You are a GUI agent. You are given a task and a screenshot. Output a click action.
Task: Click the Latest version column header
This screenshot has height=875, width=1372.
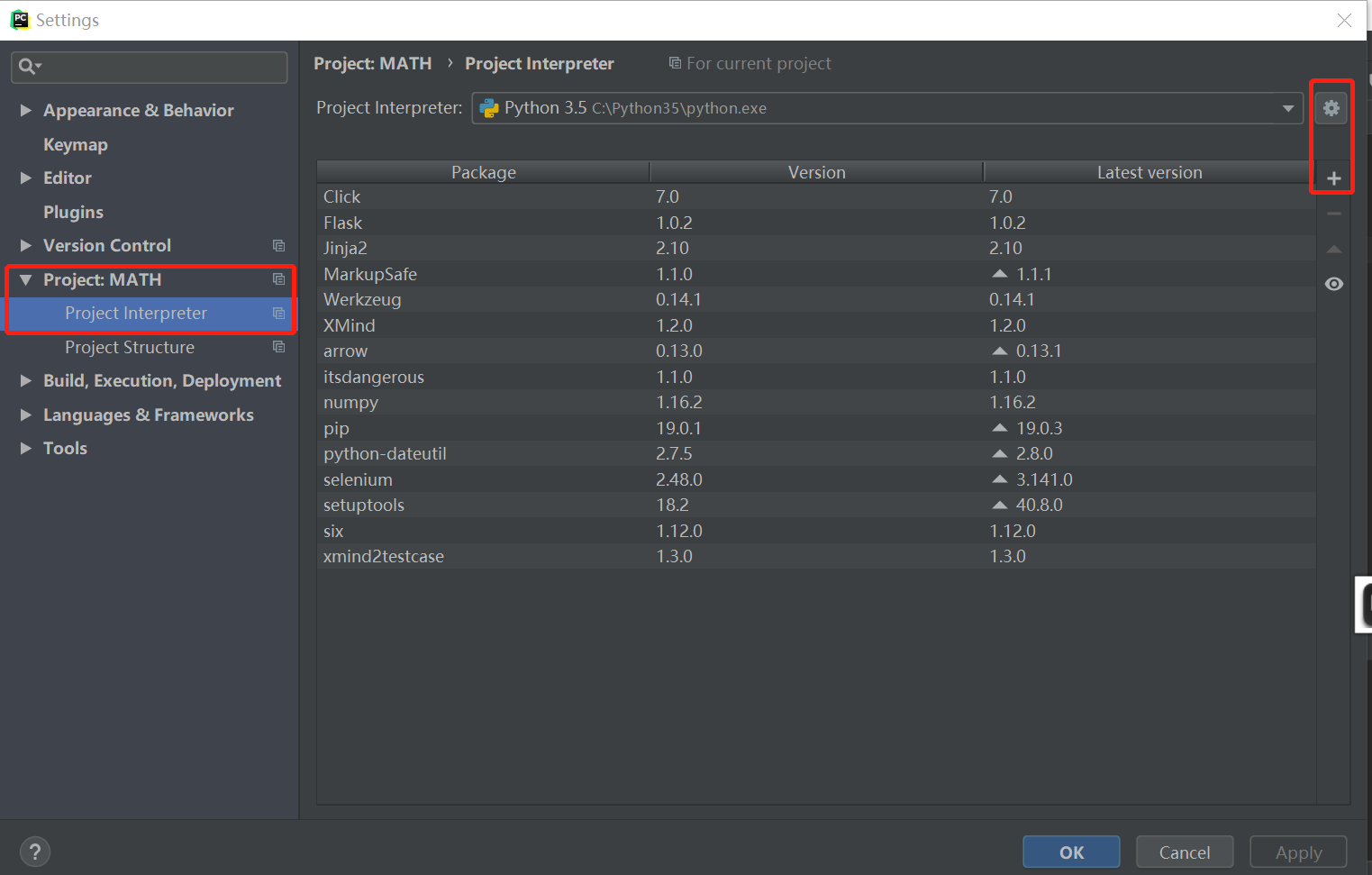click(1149, 172)
